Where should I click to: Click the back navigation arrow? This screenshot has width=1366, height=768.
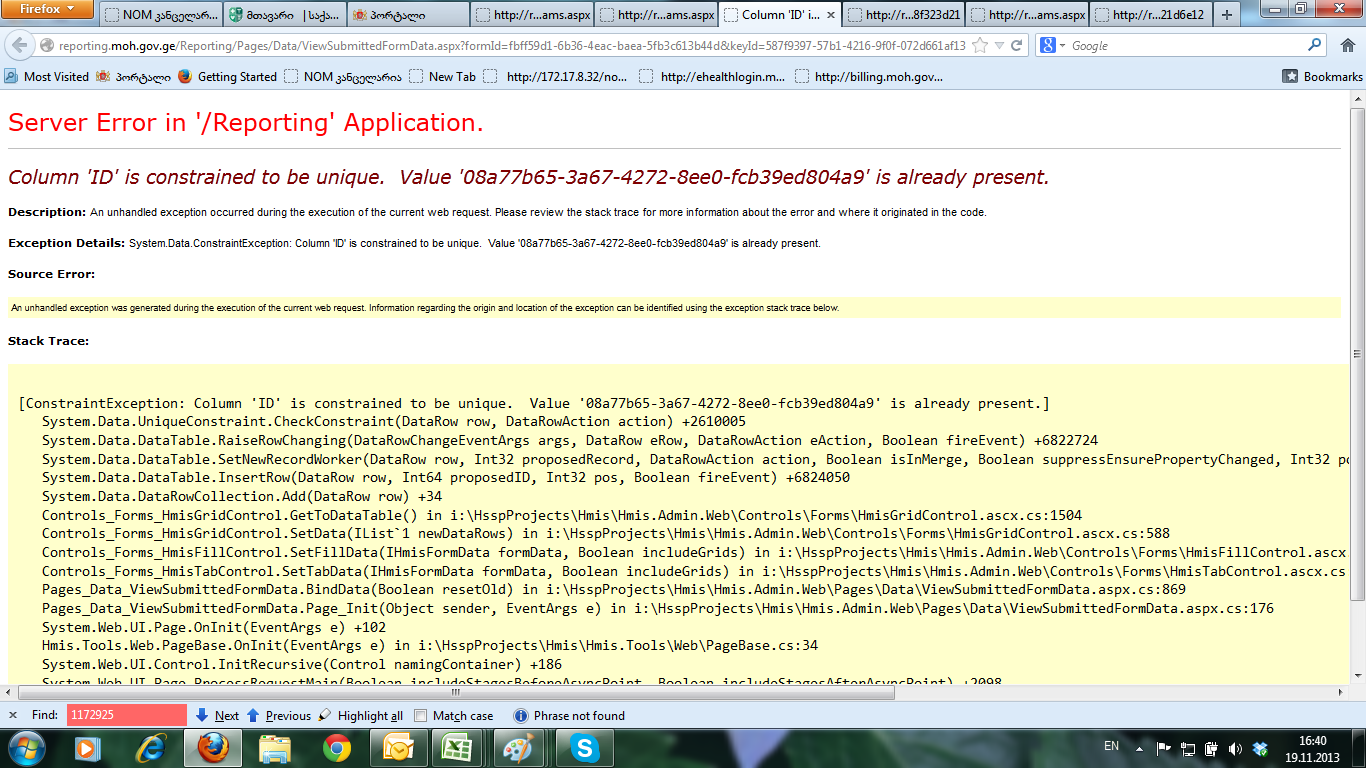[20, 45]
